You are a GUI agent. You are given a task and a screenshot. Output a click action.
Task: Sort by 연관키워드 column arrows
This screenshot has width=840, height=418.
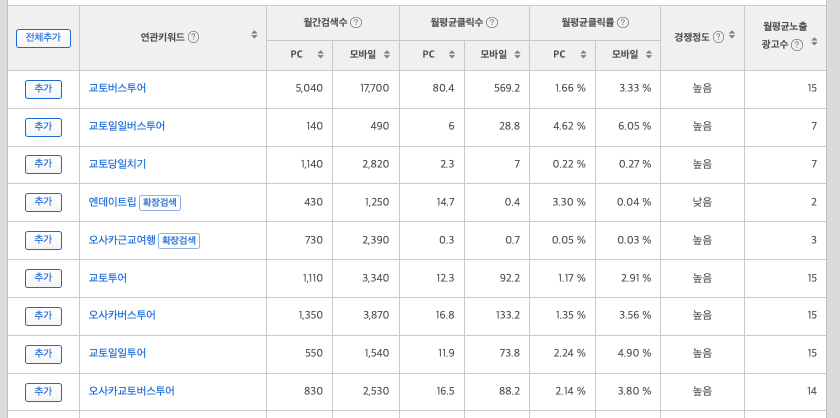point(254,35)
